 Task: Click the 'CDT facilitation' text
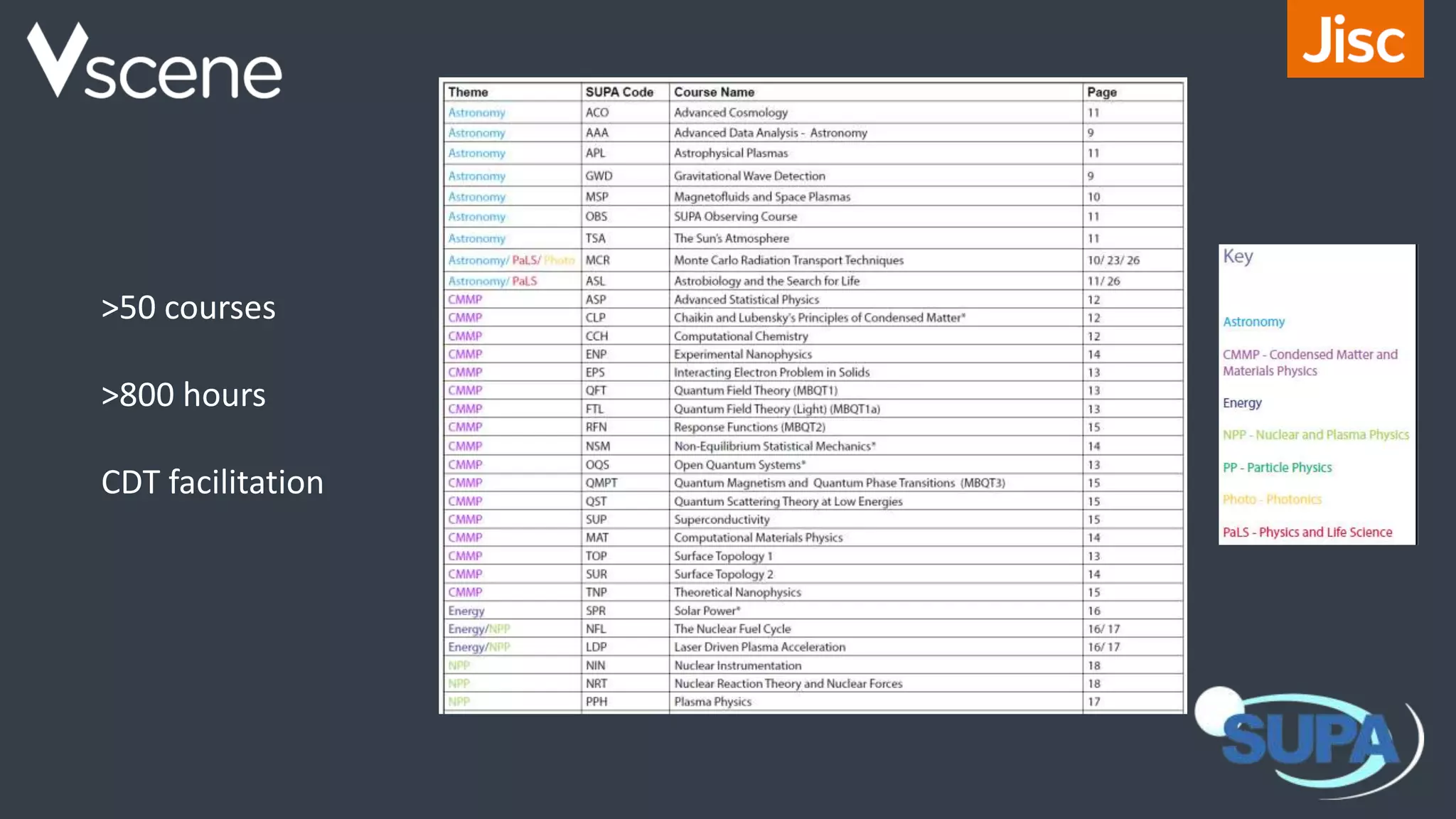213,482
